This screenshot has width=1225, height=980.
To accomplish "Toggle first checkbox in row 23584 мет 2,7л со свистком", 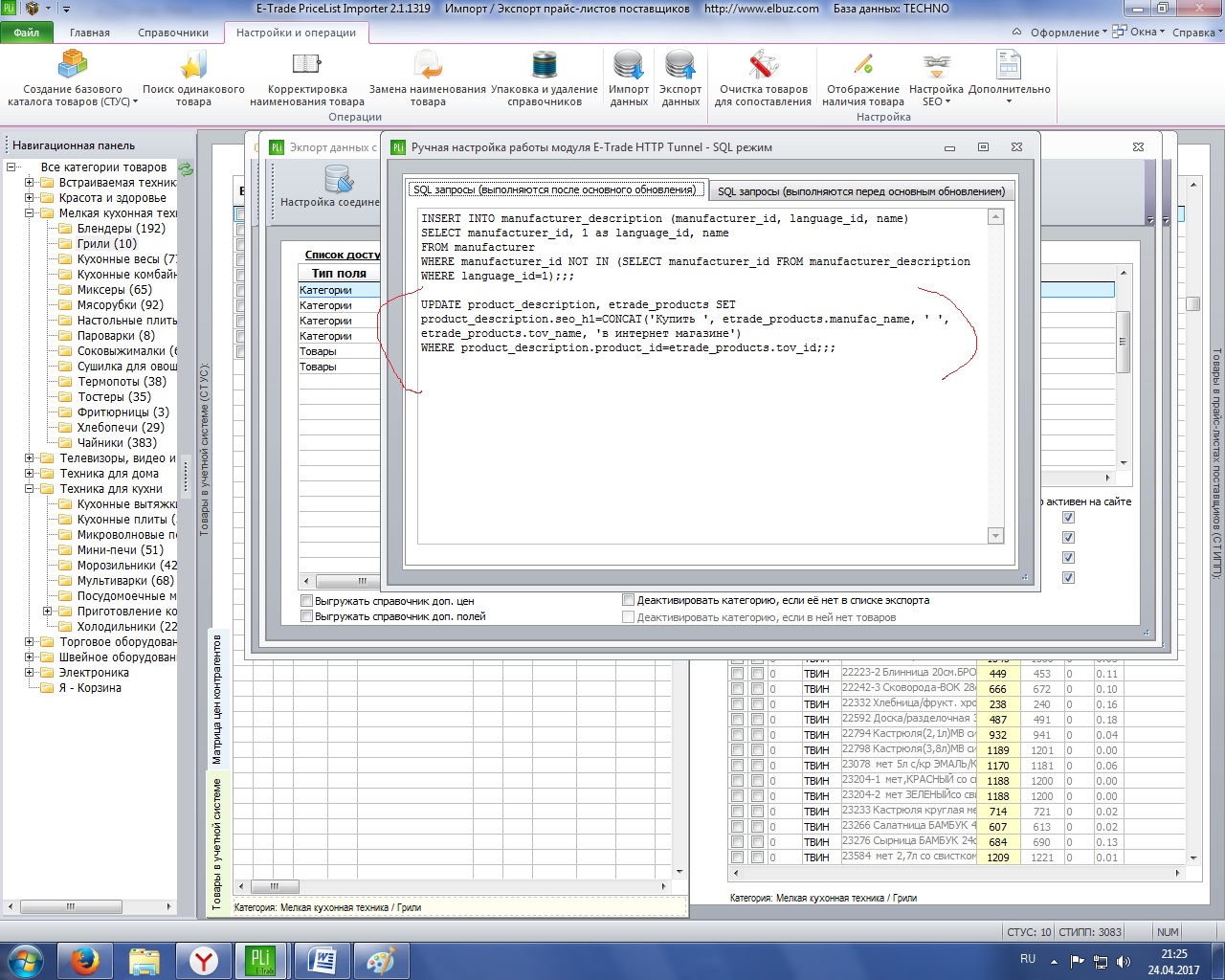I will (x=737, y=857).
